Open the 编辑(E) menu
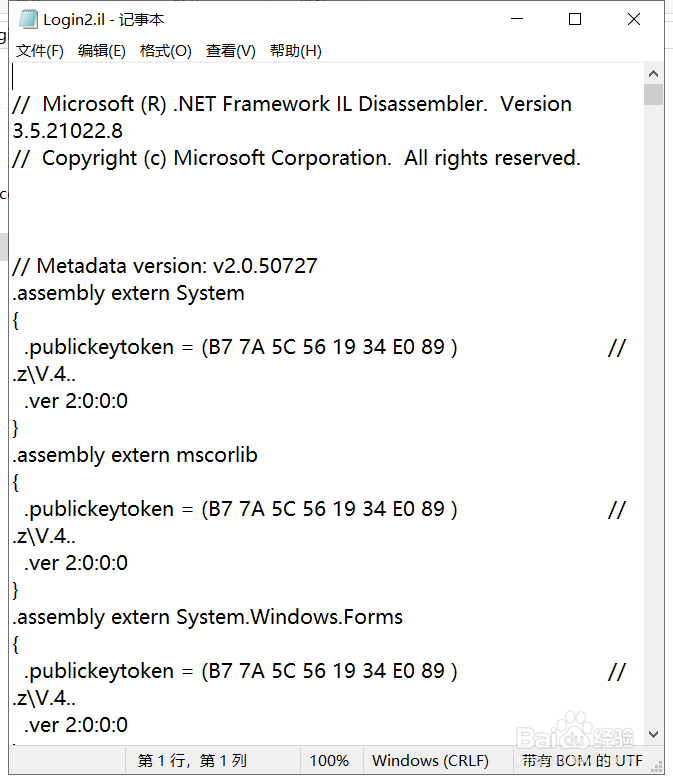The width and height of the screenshot is (673, 783). click(102, 50)
